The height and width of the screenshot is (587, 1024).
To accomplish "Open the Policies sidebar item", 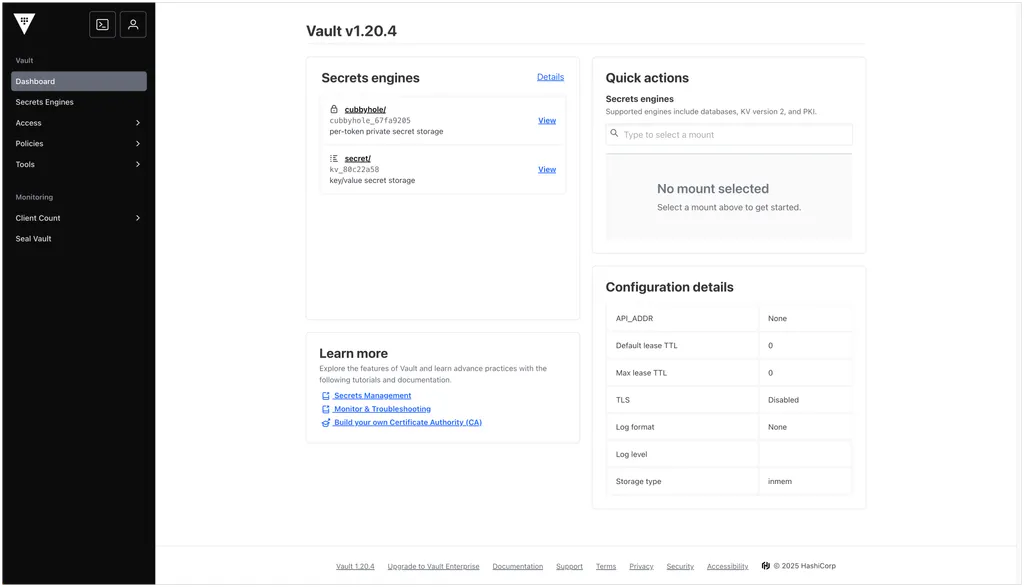I will (x=79, y=144).
